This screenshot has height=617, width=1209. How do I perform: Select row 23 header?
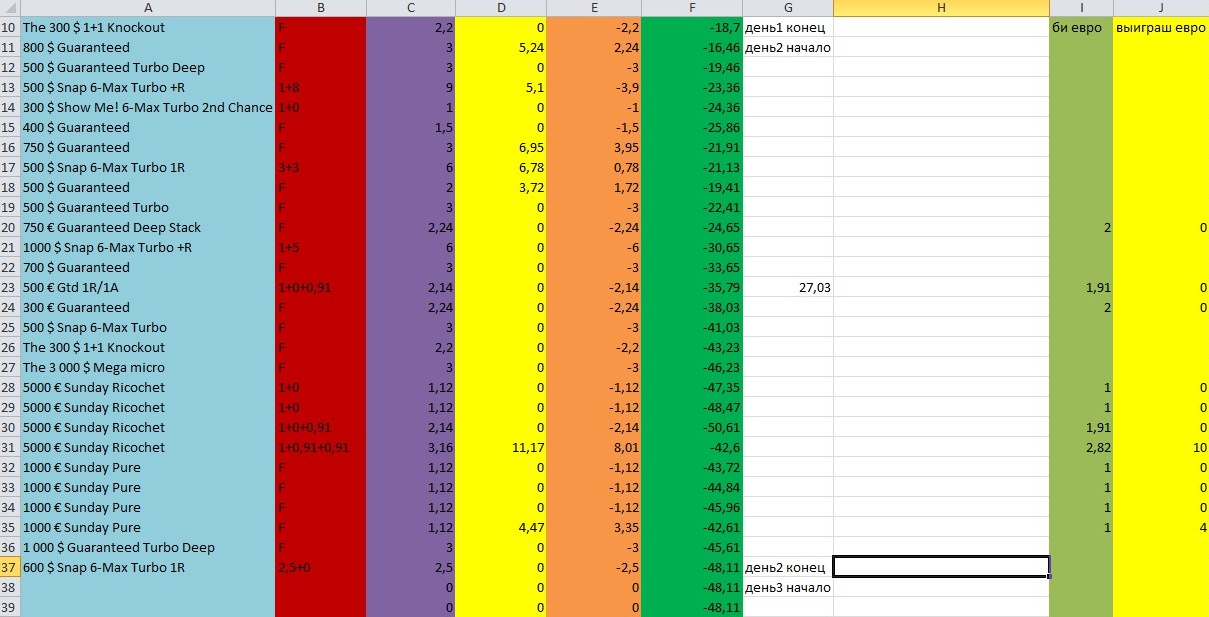click(x=10, y=288)
